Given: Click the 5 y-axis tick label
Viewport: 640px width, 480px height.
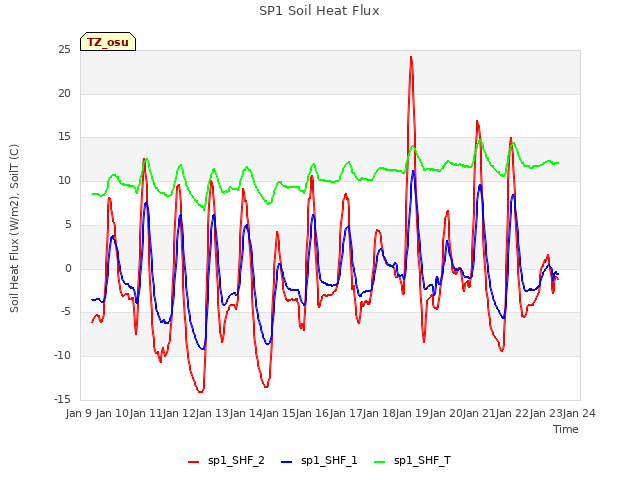Looking at the screenshot, I should click(x=68, y=224).
